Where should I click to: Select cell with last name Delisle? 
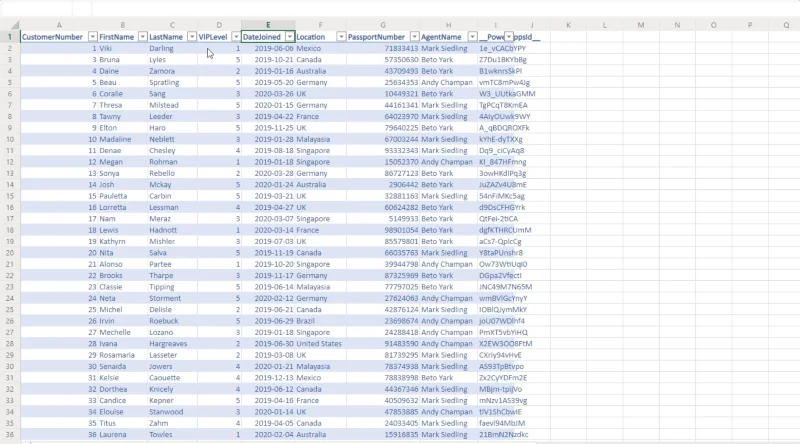click(x=172, y=310)
